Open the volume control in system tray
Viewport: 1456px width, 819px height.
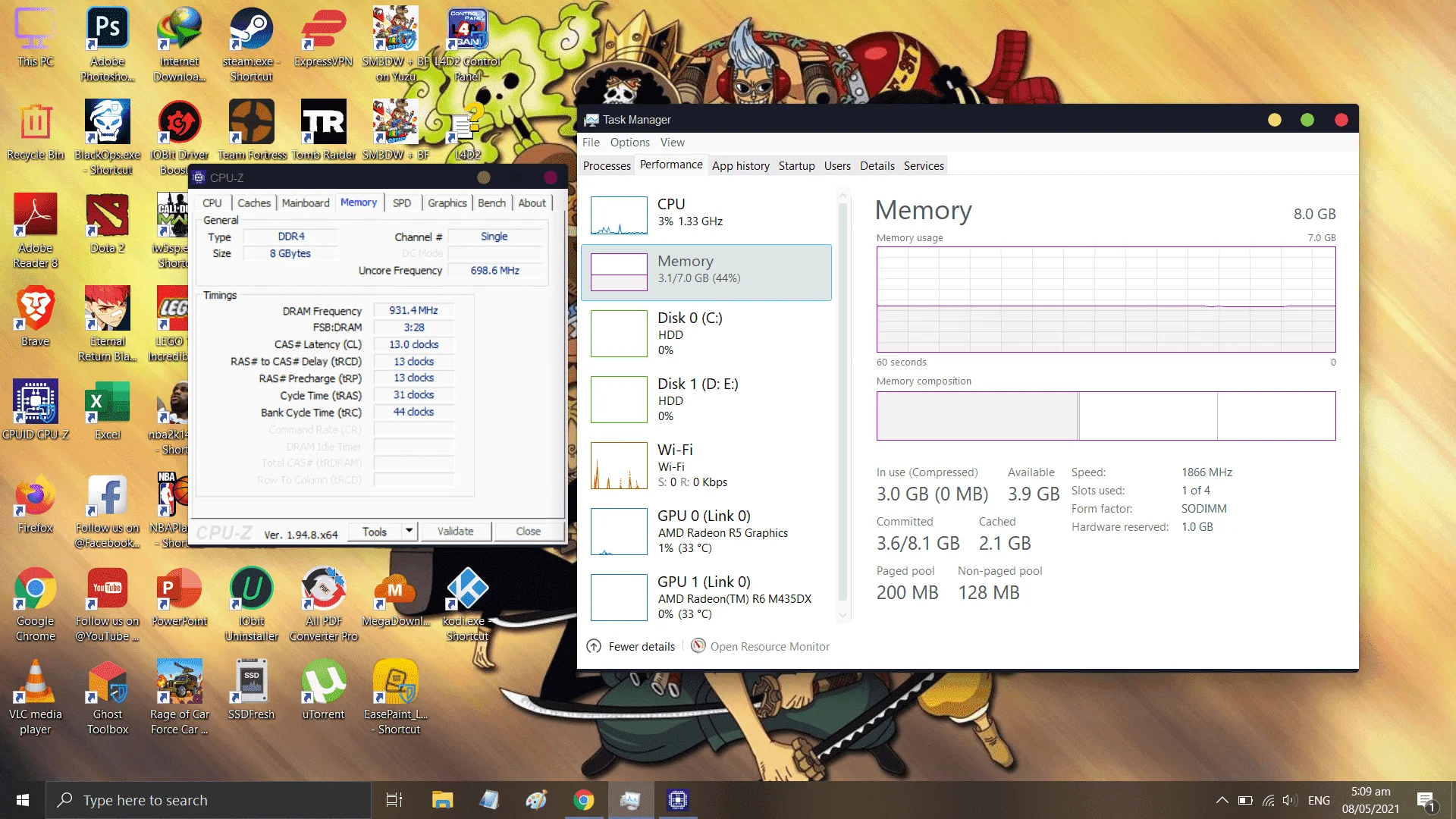(x=1289, y=800)
